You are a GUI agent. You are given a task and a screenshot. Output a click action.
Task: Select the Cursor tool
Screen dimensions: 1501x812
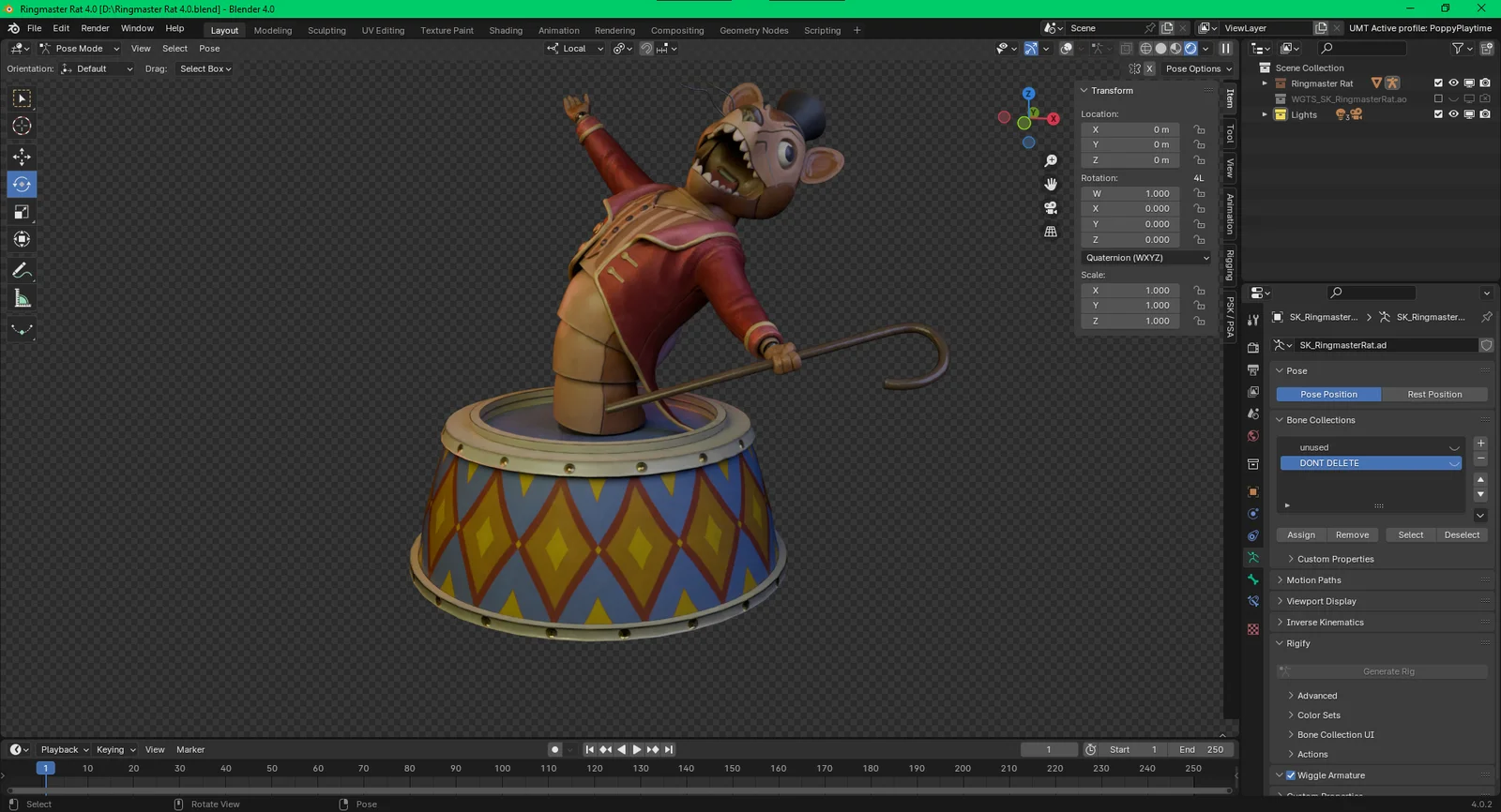[x=22, y=126]
